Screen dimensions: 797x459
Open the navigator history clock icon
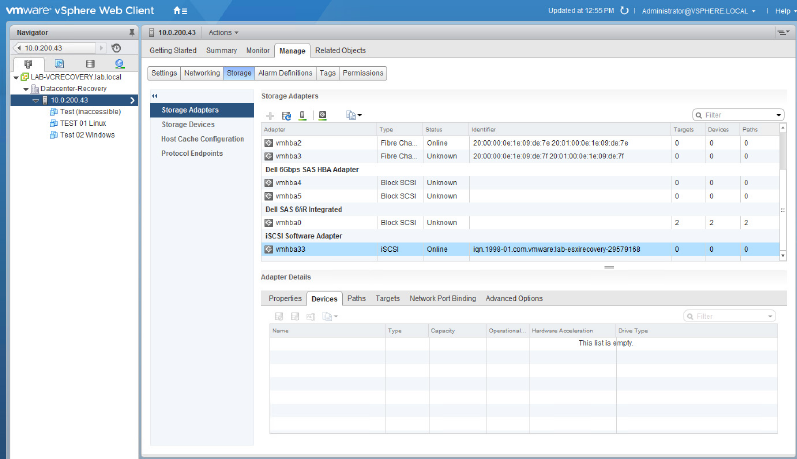click(x=116, y=47)
